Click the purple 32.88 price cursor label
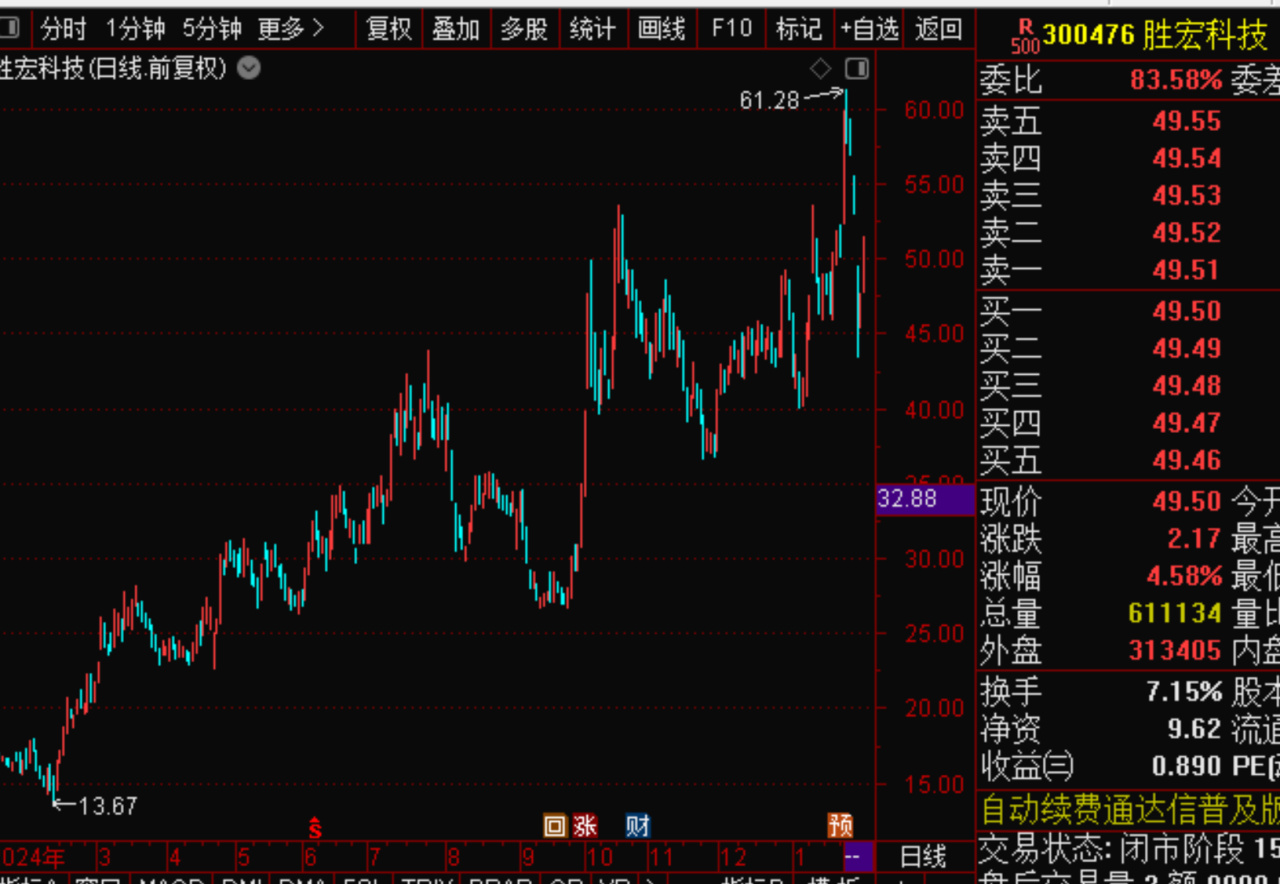Screen dimensions: 1280x884 click(924, 498)
